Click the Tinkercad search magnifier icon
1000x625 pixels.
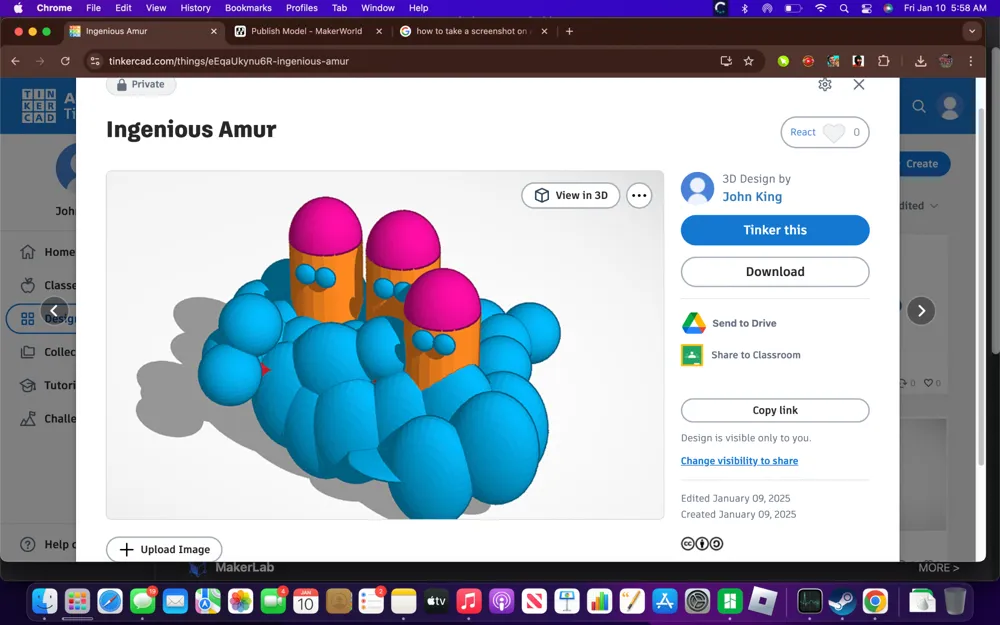point(918,107)
